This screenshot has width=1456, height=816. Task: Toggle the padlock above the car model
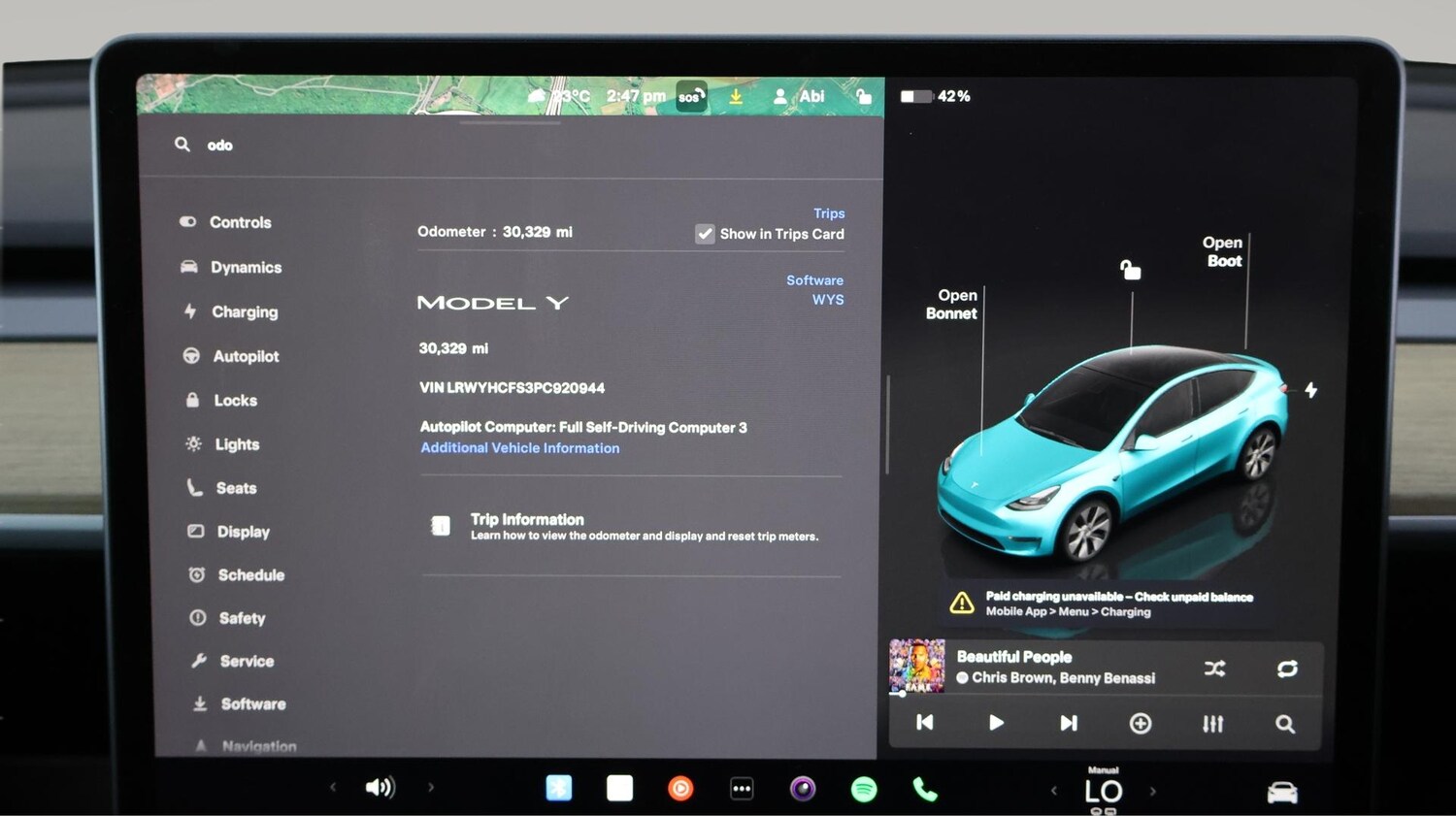point(1131,270)
